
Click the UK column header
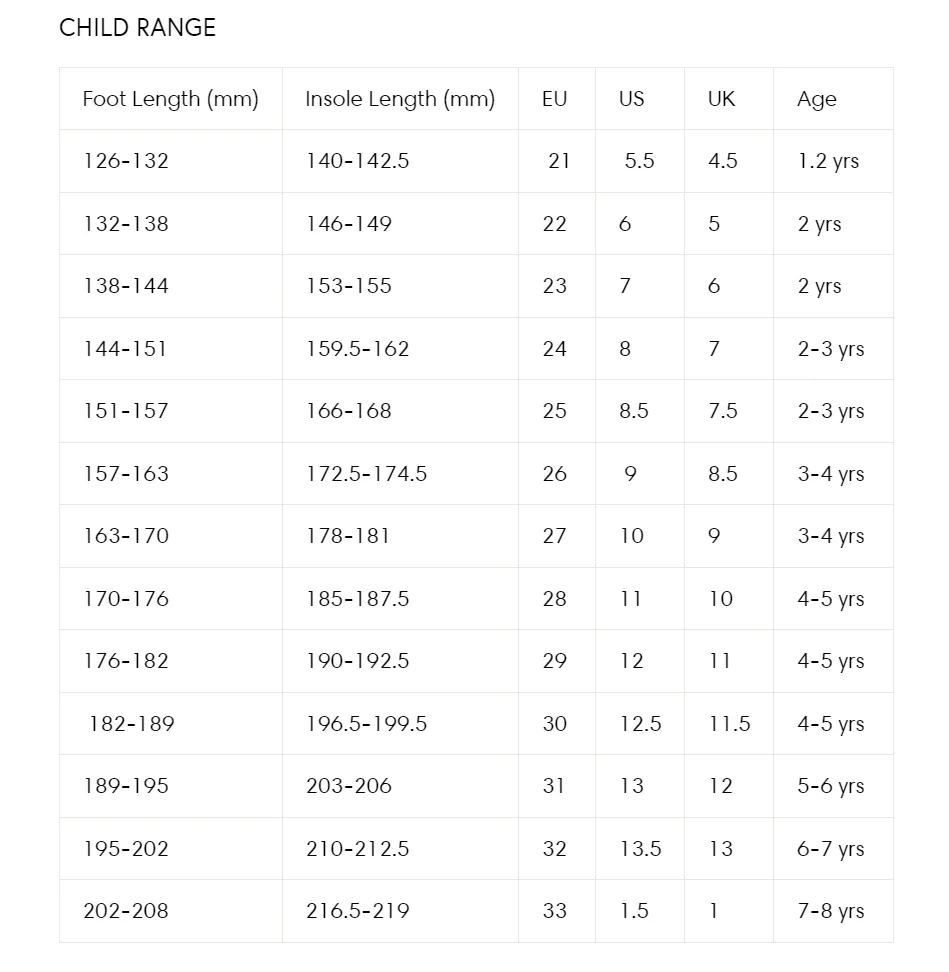click(729, 99)
